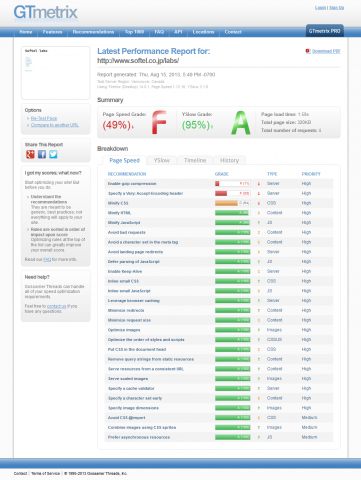The width and height of the screenshot is (361, 480).
Task: Click Compare to another URL link
Action: 55,125
